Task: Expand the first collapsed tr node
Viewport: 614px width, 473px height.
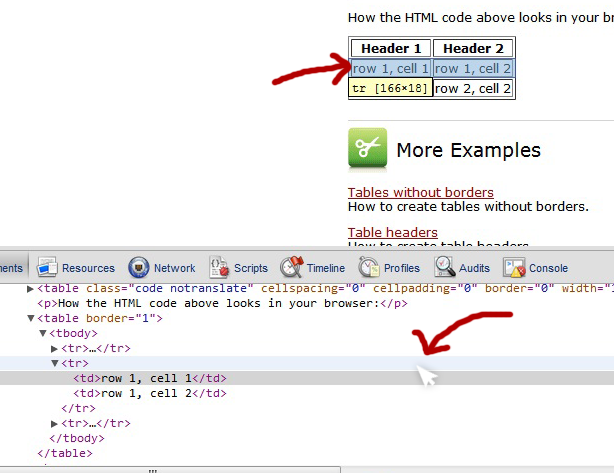Action: click(54, 348)
